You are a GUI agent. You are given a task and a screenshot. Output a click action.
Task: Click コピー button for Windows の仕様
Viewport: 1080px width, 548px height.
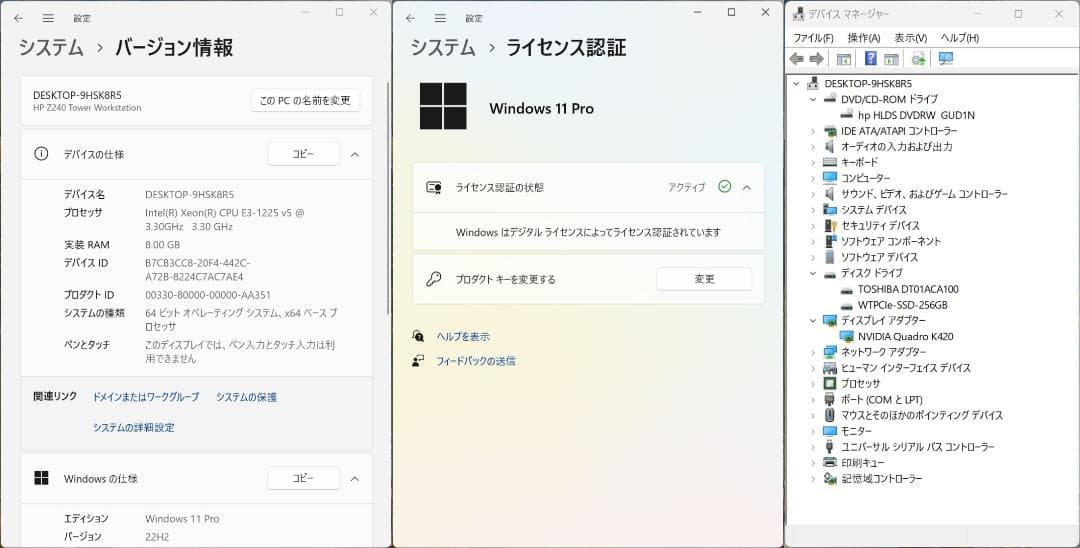coord(303,478)
